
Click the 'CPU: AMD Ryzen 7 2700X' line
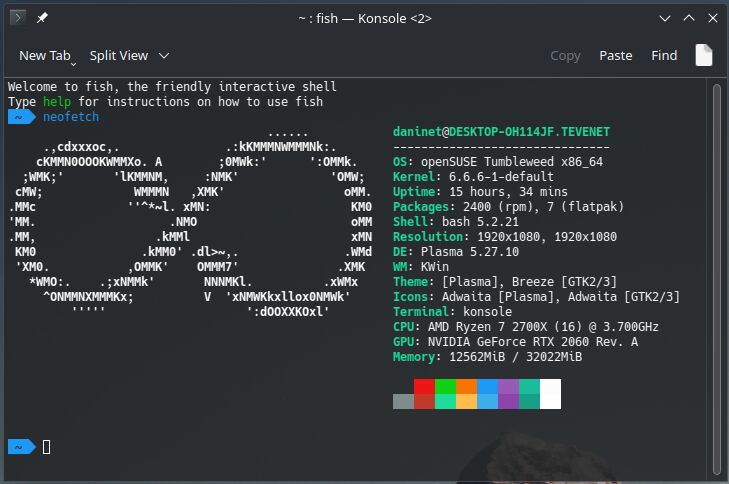point(526,327)
